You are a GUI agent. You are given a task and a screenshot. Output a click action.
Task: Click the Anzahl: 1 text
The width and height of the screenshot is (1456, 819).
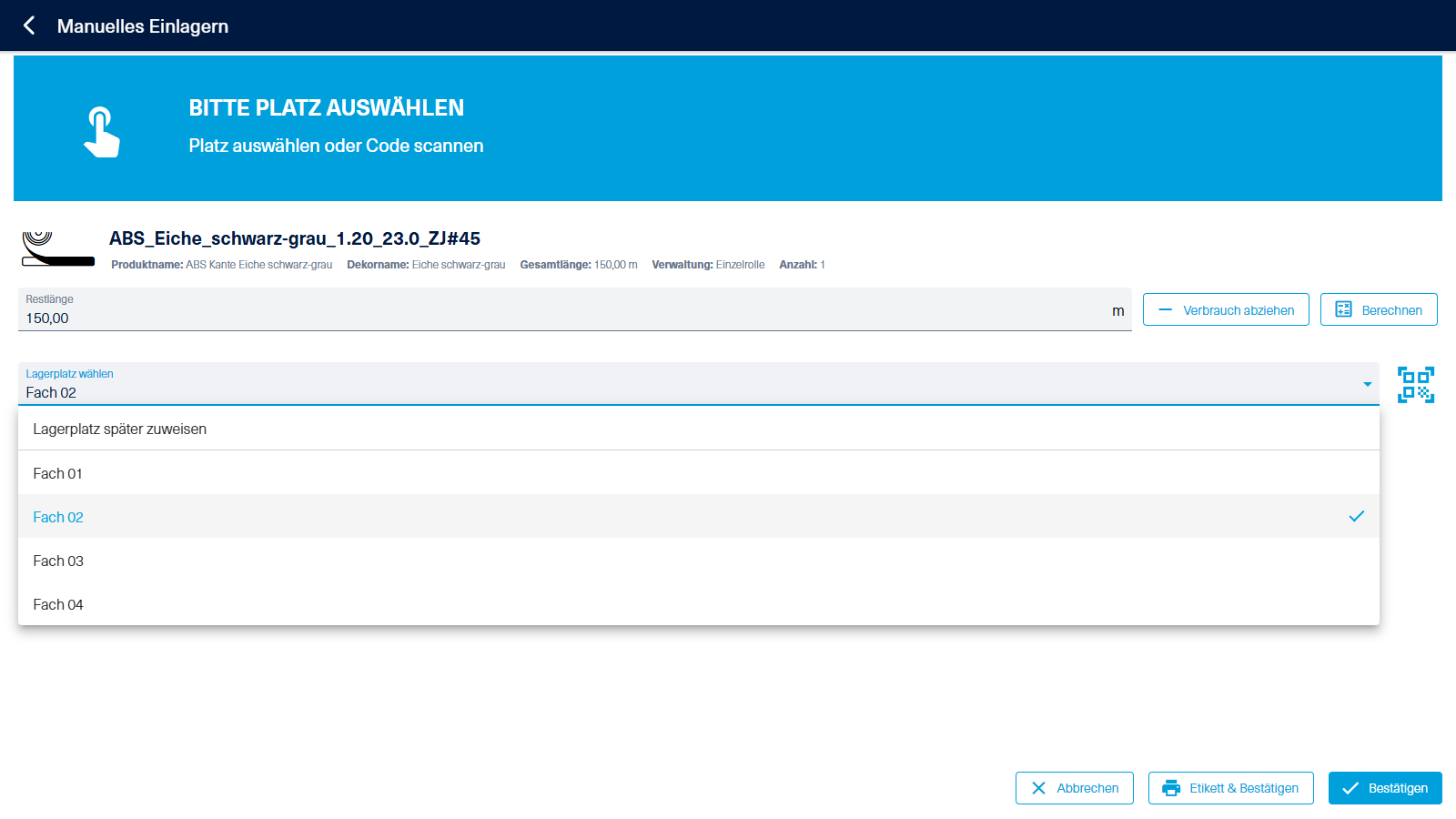coord(802,265)
